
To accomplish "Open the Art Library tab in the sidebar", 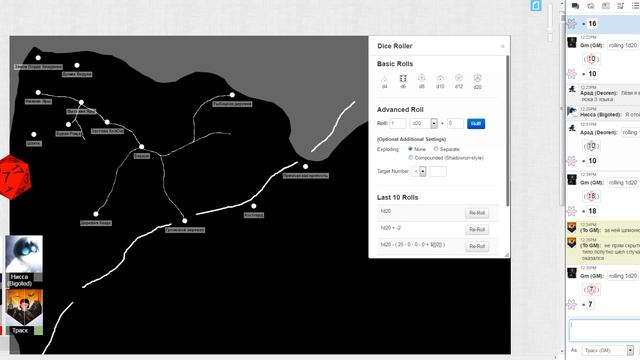I will coord(591,6).
